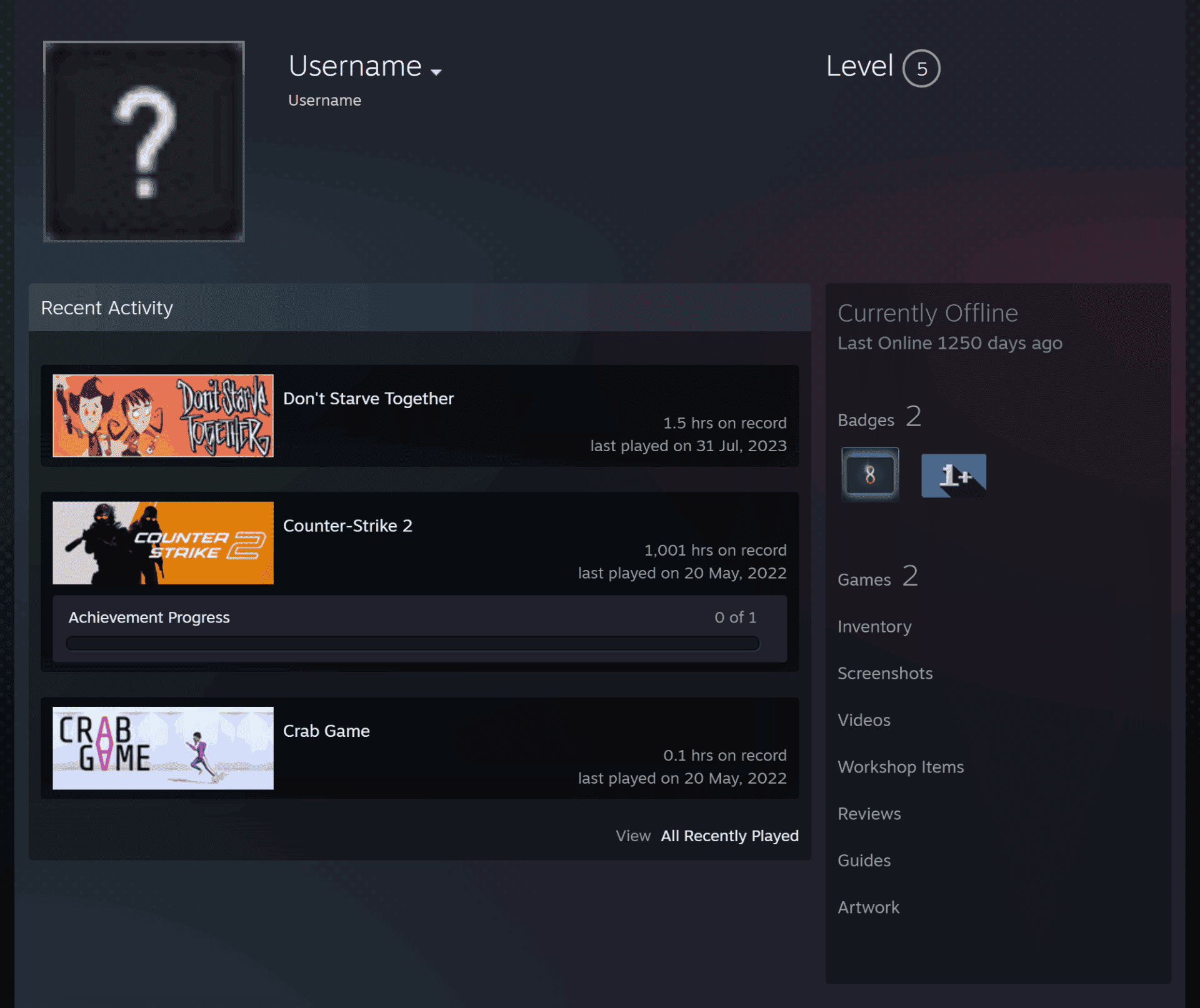Open the Counter-Strike 2 game banner
1200x1008 pixels.
pos(163,543)
